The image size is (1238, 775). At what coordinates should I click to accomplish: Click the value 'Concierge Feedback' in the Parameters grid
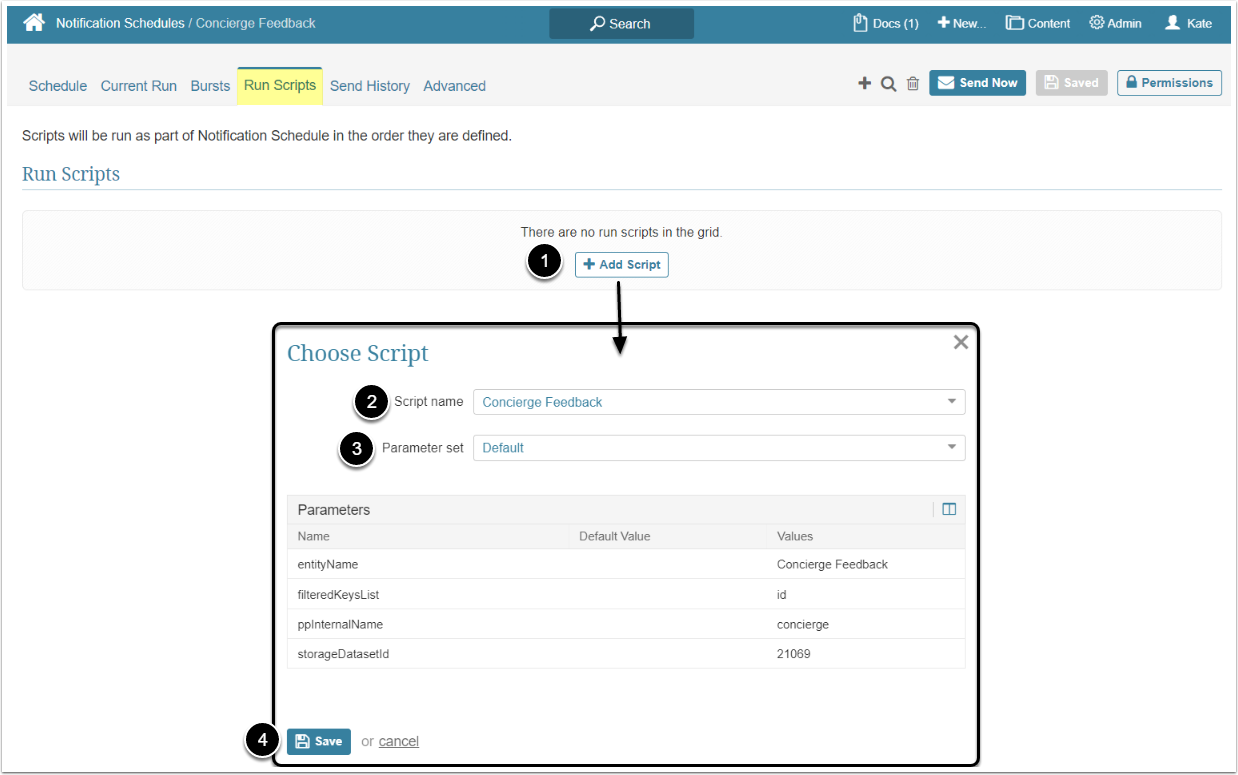point(832,564)
